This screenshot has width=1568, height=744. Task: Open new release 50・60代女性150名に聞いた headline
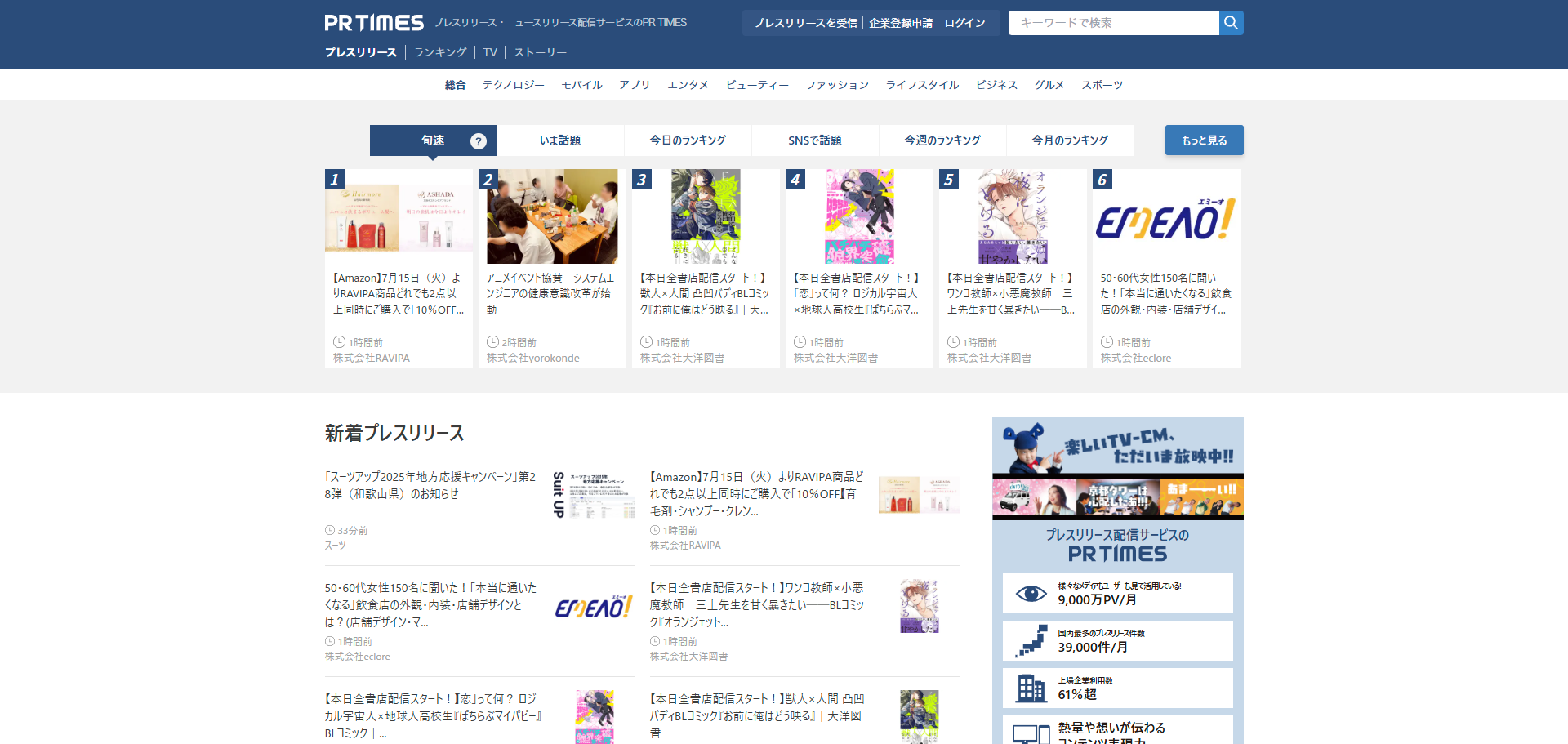coord(430,604)
